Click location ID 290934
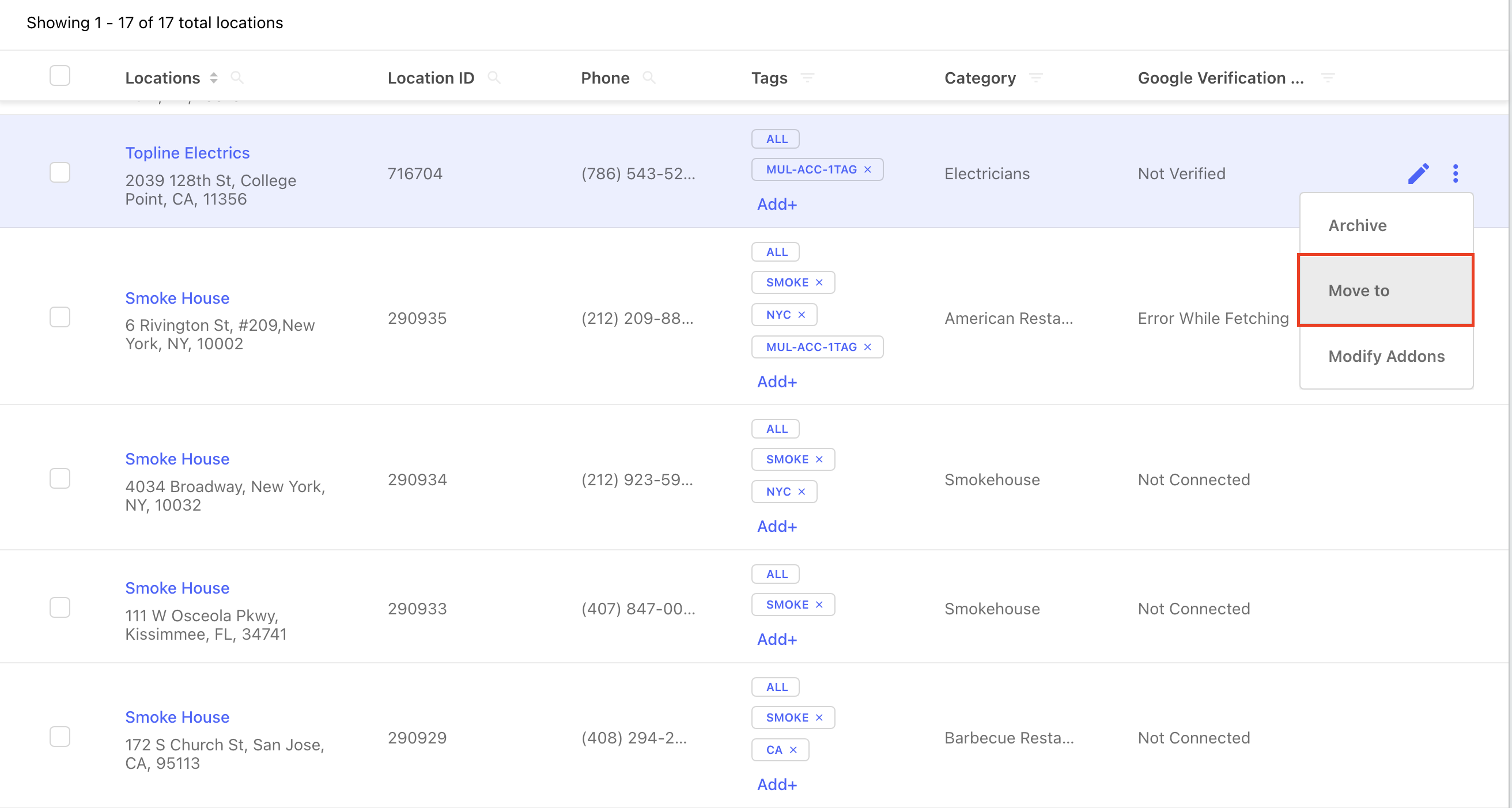The height and width of the screenshot is (808, 1512). (x=417, y=479)
